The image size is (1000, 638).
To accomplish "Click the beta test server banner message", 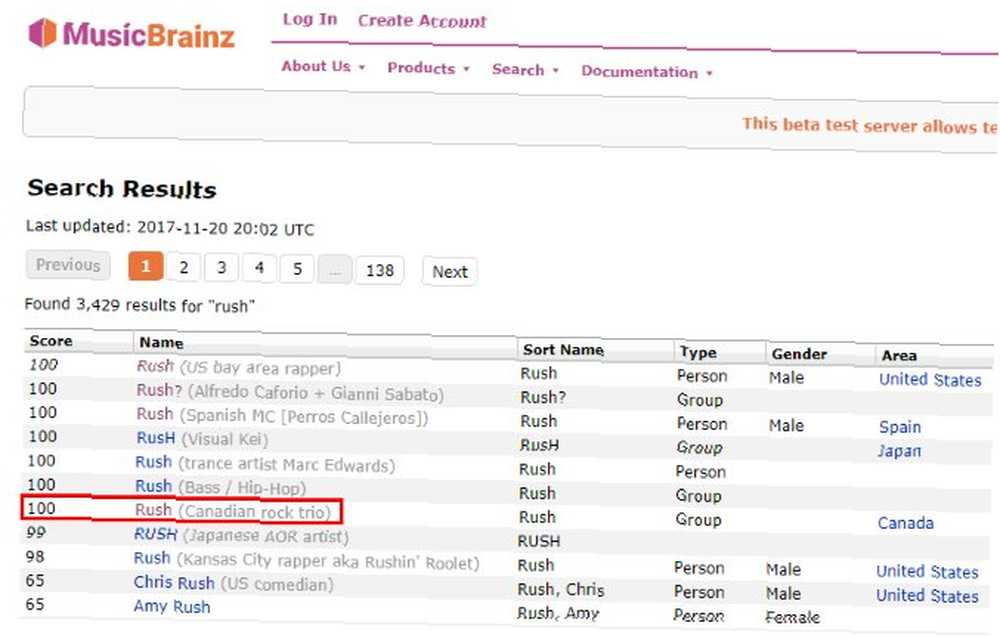I will [x=870, y=126].
